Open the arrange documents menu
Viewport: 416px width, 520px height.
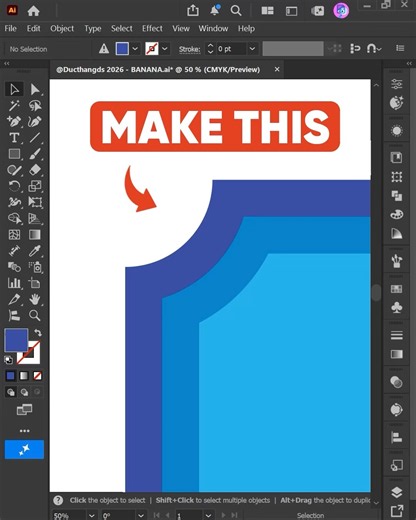267,11
